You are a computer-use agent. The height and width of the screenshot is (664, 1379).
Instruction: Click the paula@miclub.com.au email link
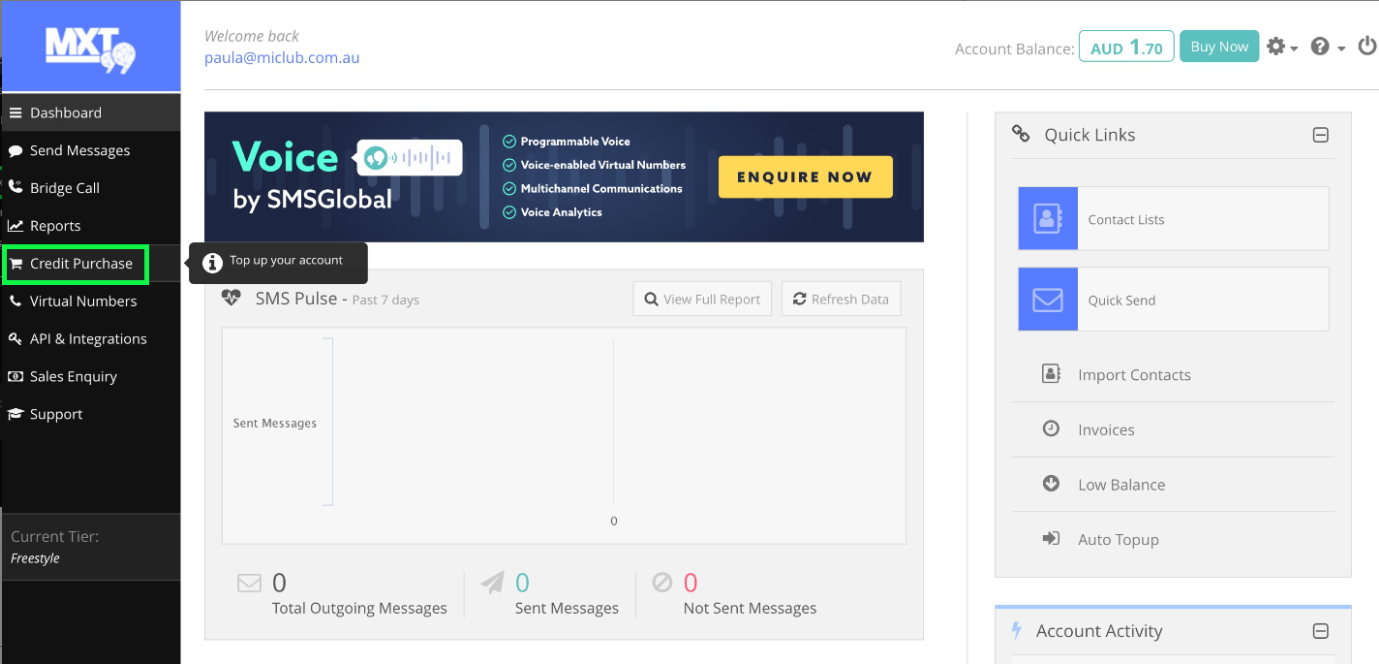[282, 58]
